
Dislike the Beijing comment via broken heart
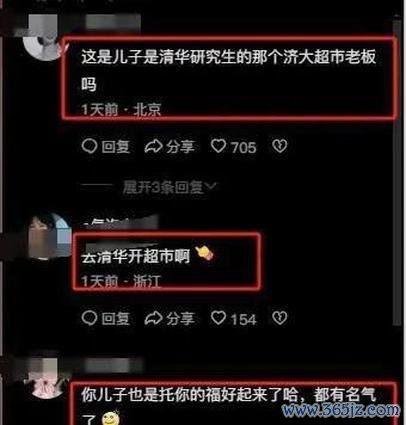coord(279,146)
